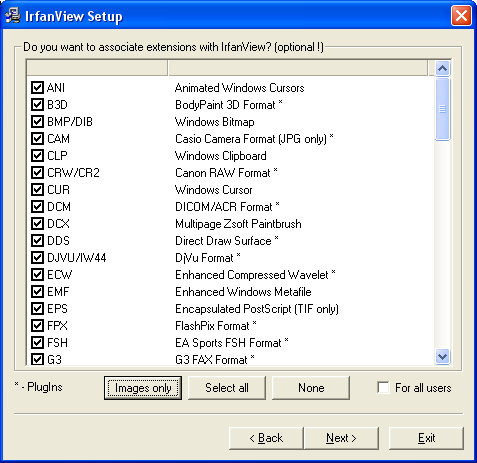The width and height of the screenshot is (477, 463).
Task: Toggle the FSH checkbox
Action: click(x=37, y=343)
